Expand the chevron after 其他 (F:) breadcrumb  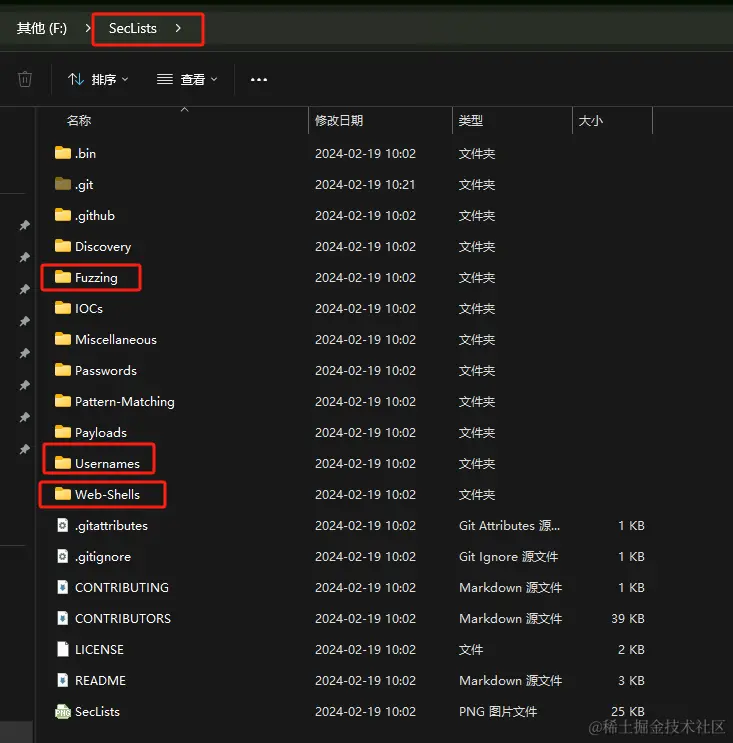point(88,28)
